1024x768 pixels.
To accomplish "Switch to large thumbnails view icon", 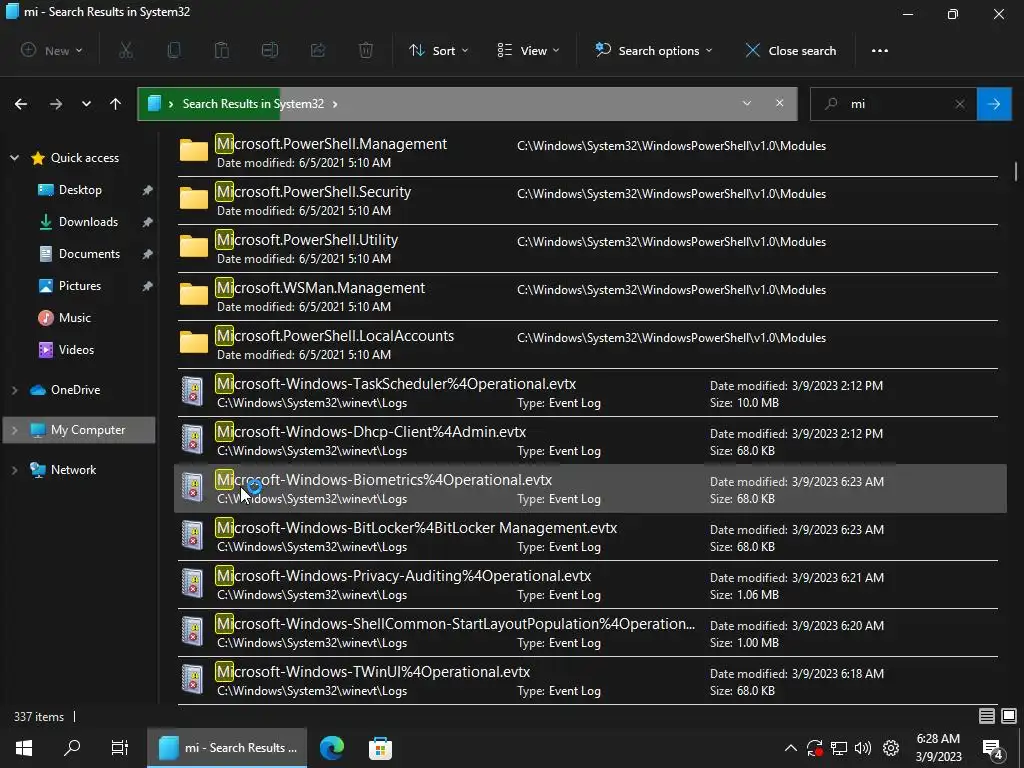I will (1009, 716).
